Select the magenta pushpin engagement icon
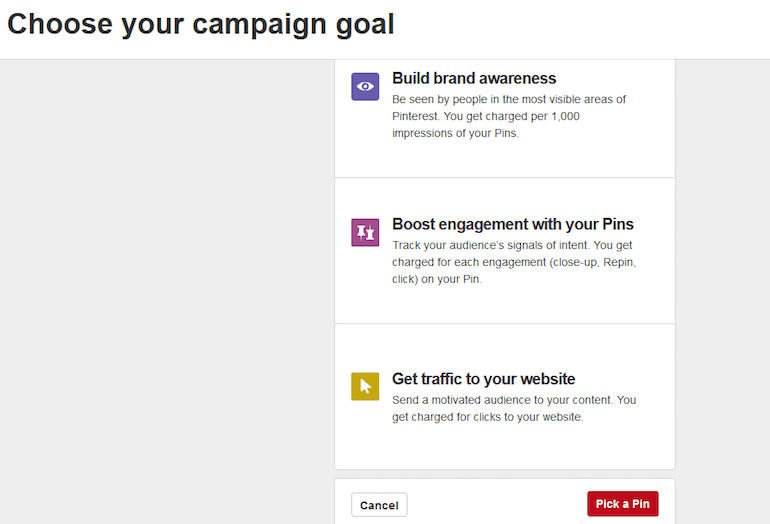The image size is (770, 524). (365, 232)
